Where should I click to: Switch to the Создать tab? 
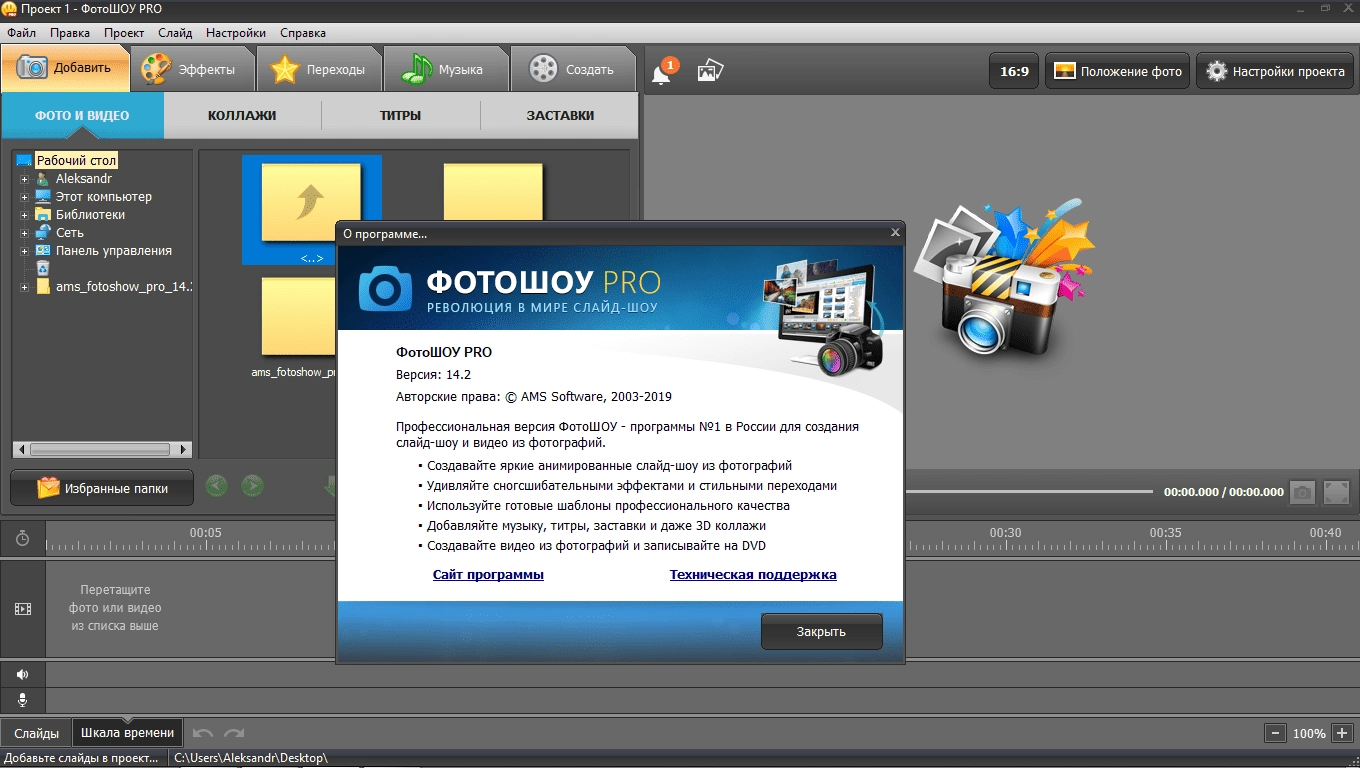click(x=574, y=69)
